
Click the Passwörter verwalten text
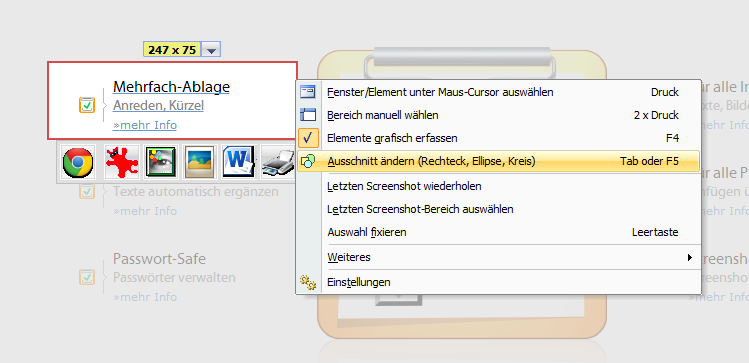click(x=174, y=278)
